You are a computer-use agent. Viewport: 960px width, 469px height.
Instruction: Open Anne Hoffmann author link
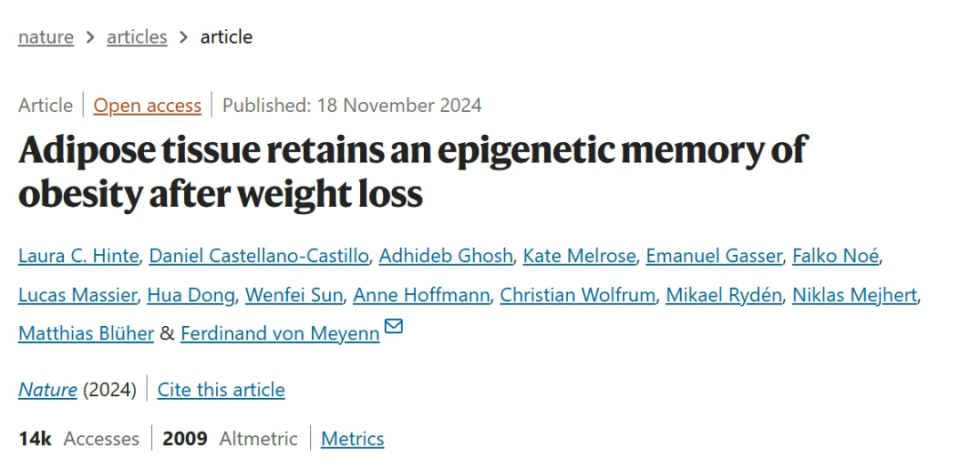(x=421, y=295)
